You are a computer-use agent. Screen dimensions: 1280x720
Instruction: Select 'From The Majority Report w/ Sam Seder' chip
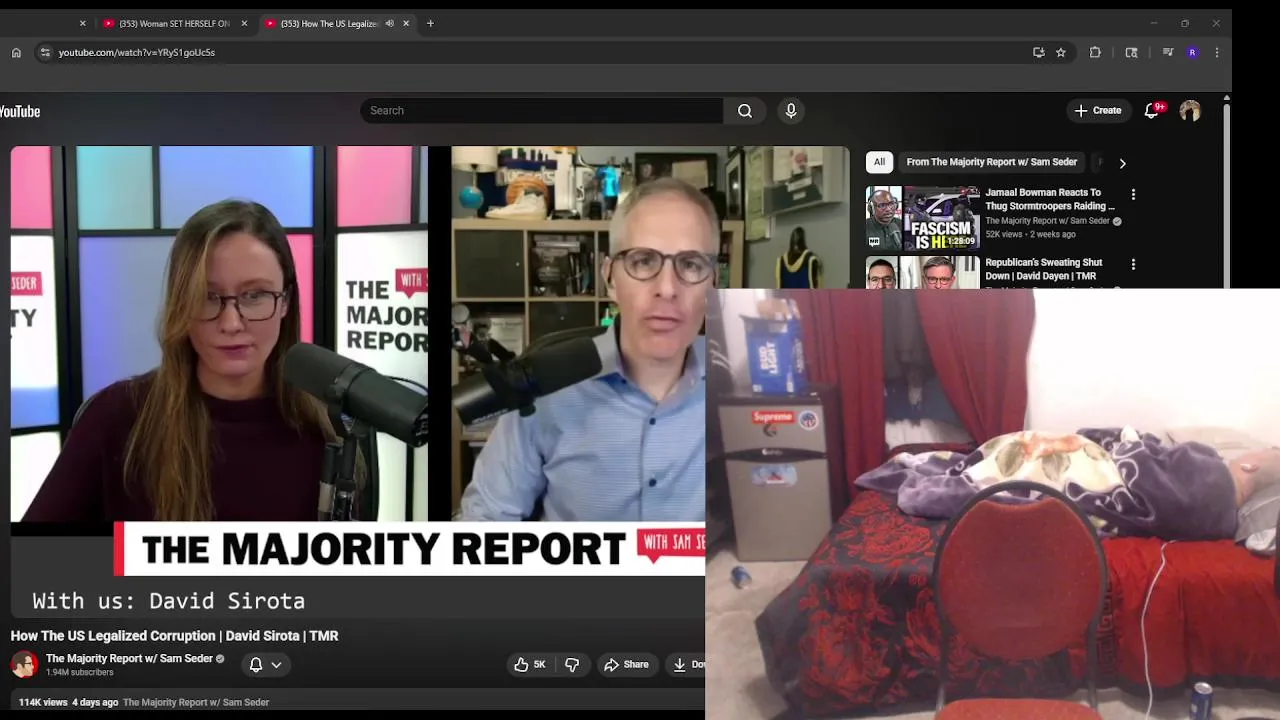point(992,162)
